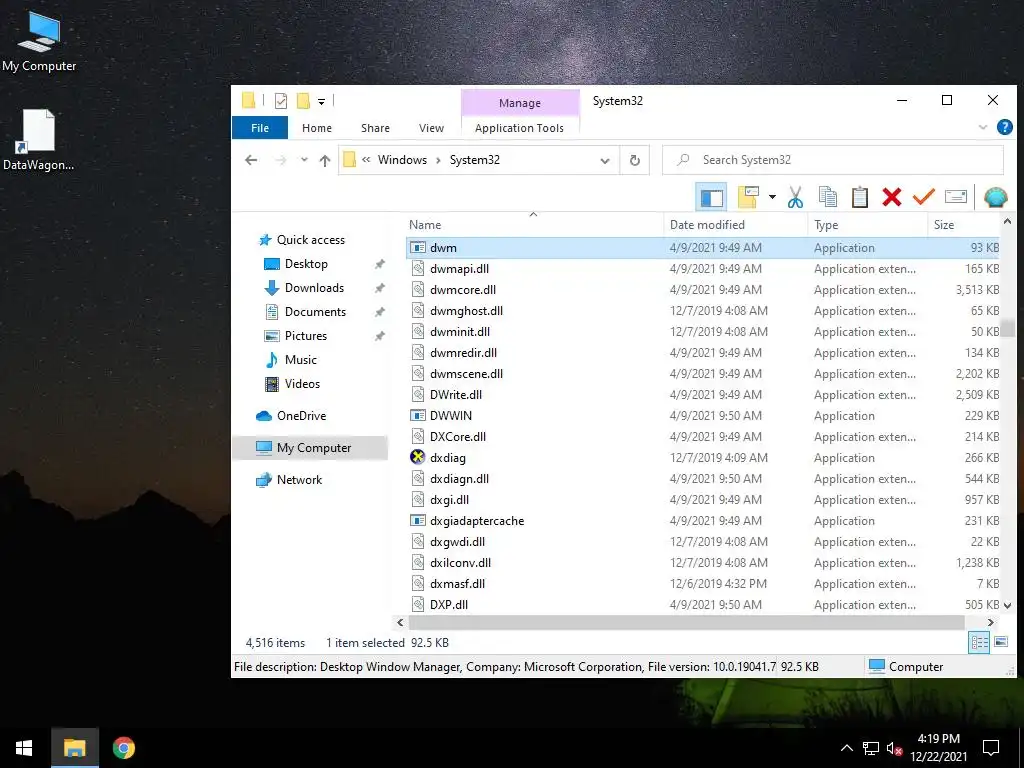Select Desktop in navigation pane

[306, 264]
